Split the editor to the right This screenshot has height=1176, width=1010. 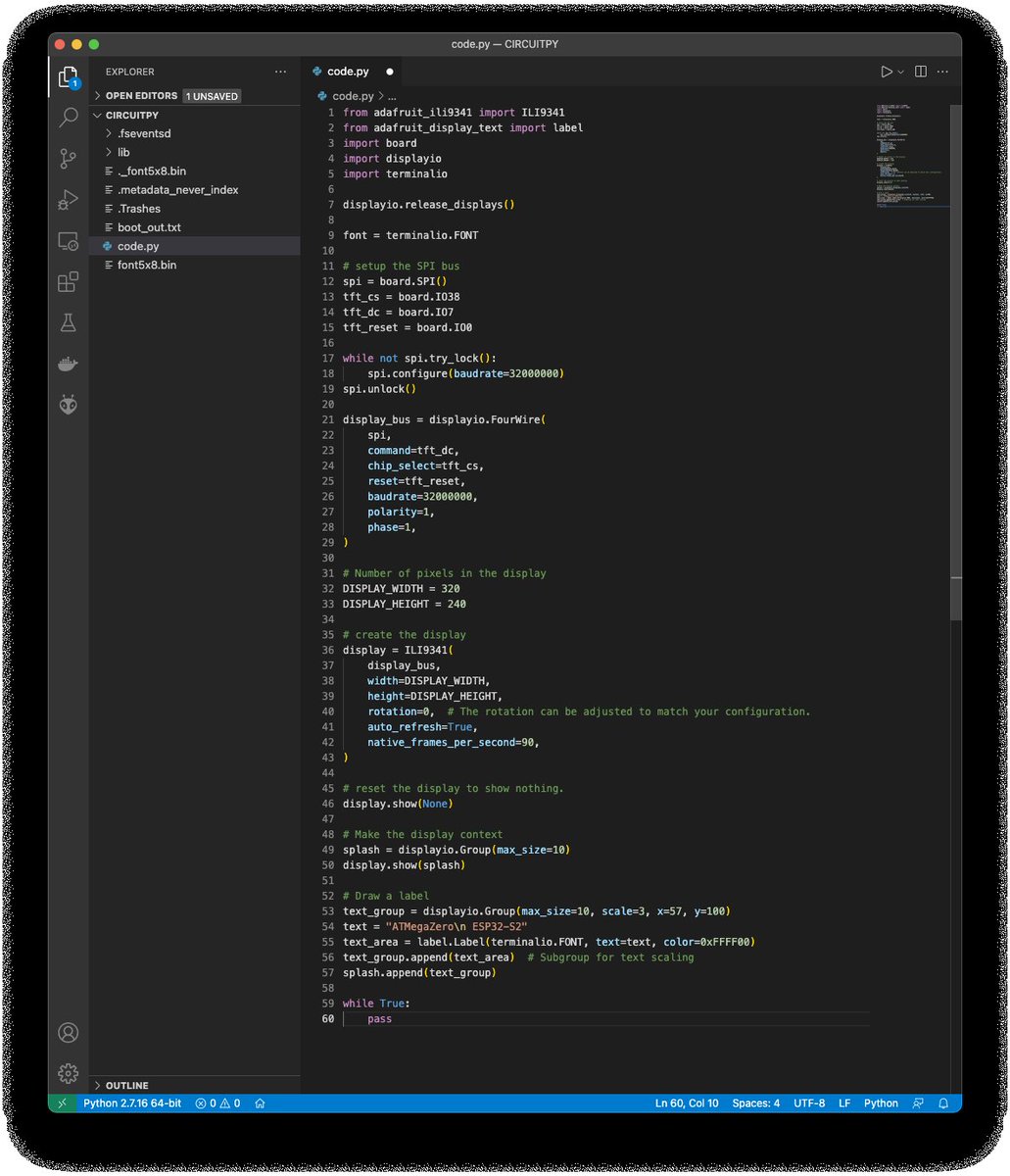921,72
